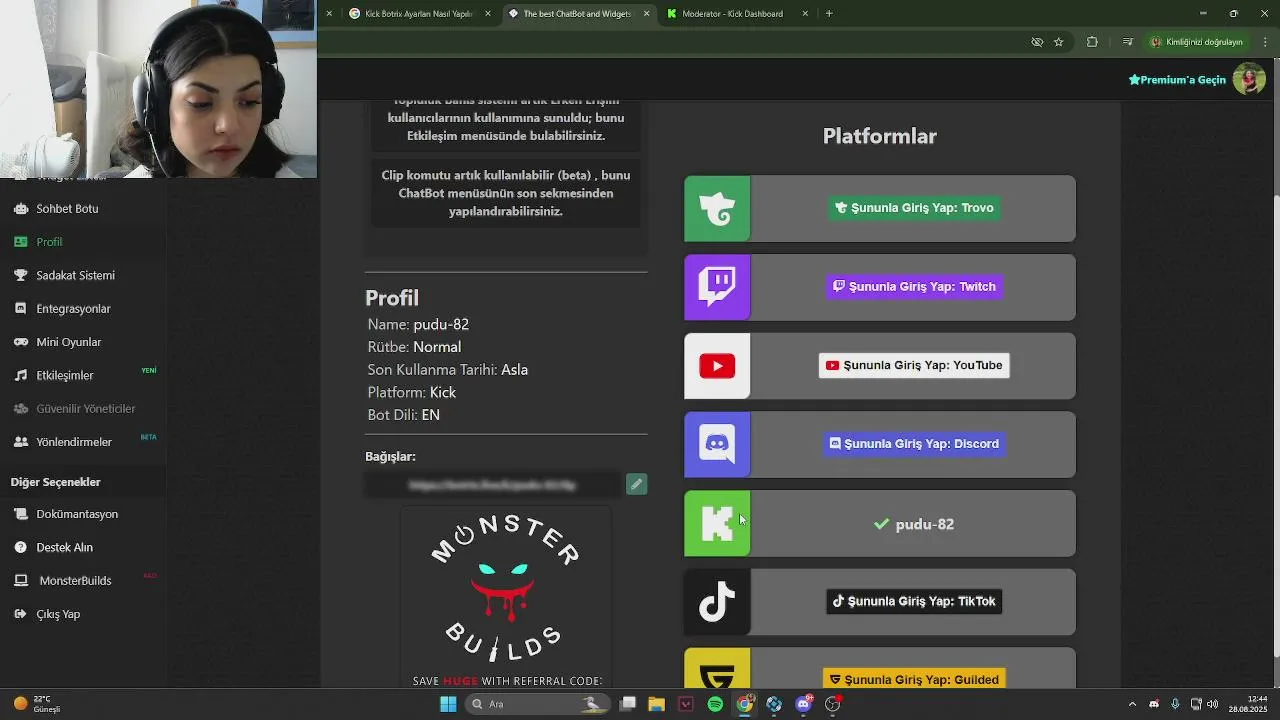Click Kimliğinizi doğrulayın profile button
This screenshot has width=1280, height=720.
pos(1197,42)
